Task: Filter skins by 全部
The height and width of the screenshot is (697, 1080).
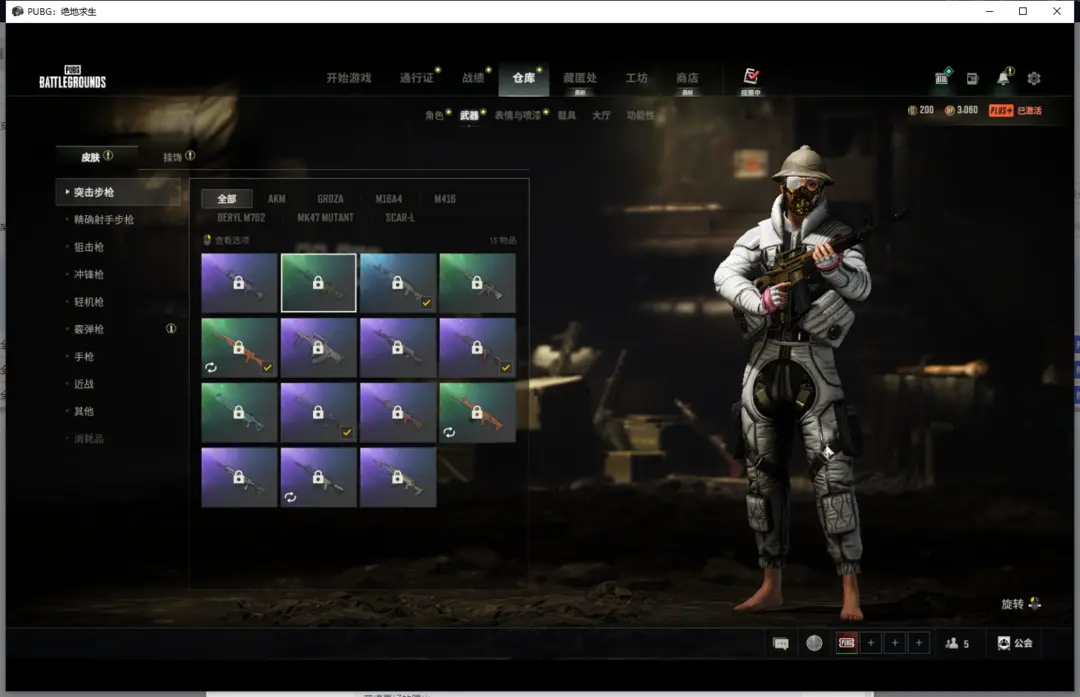Action: coord(227,198)
